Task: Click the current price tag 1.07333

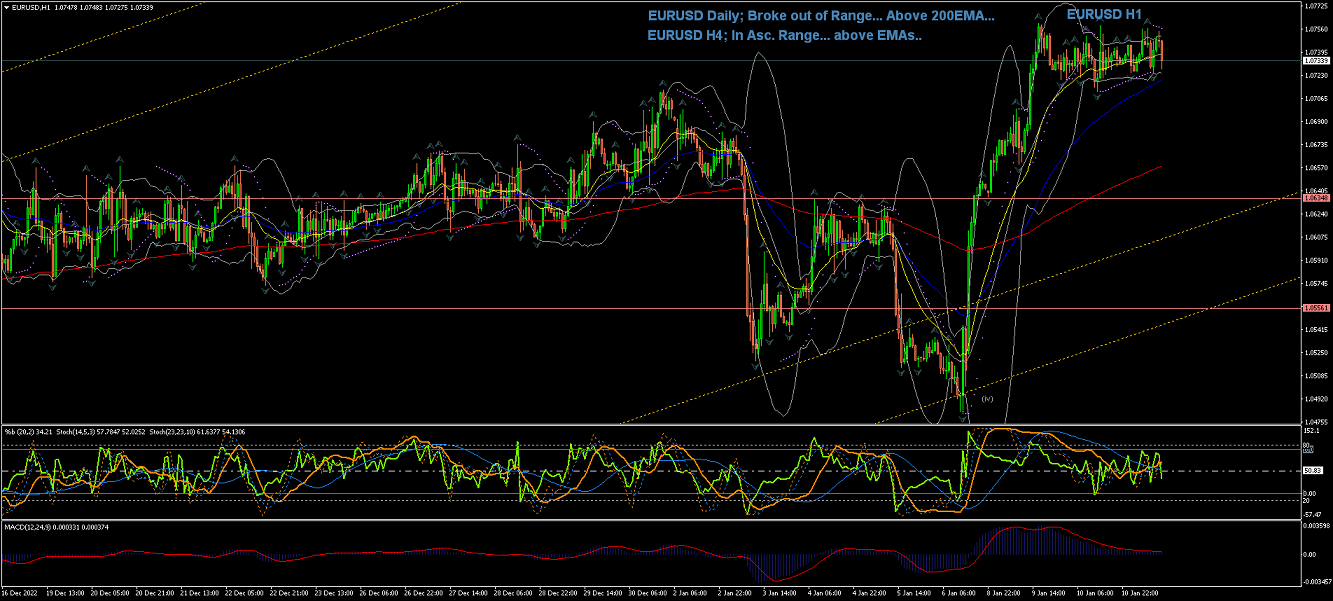Action: coord(1315,61)
